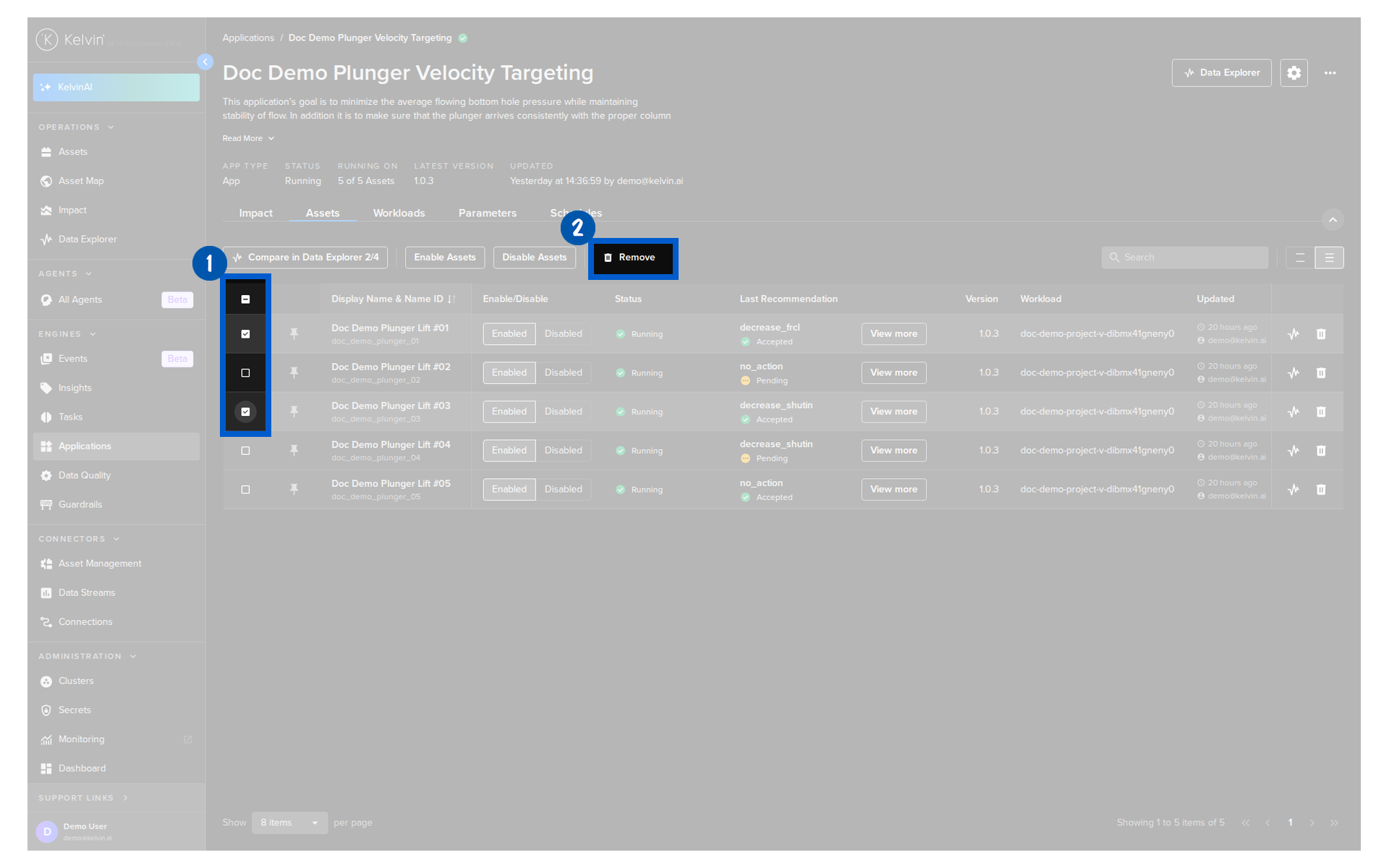Screen dimensions: 1389x868
Task: Switch to the Impact tab
Action: point(255,213)
